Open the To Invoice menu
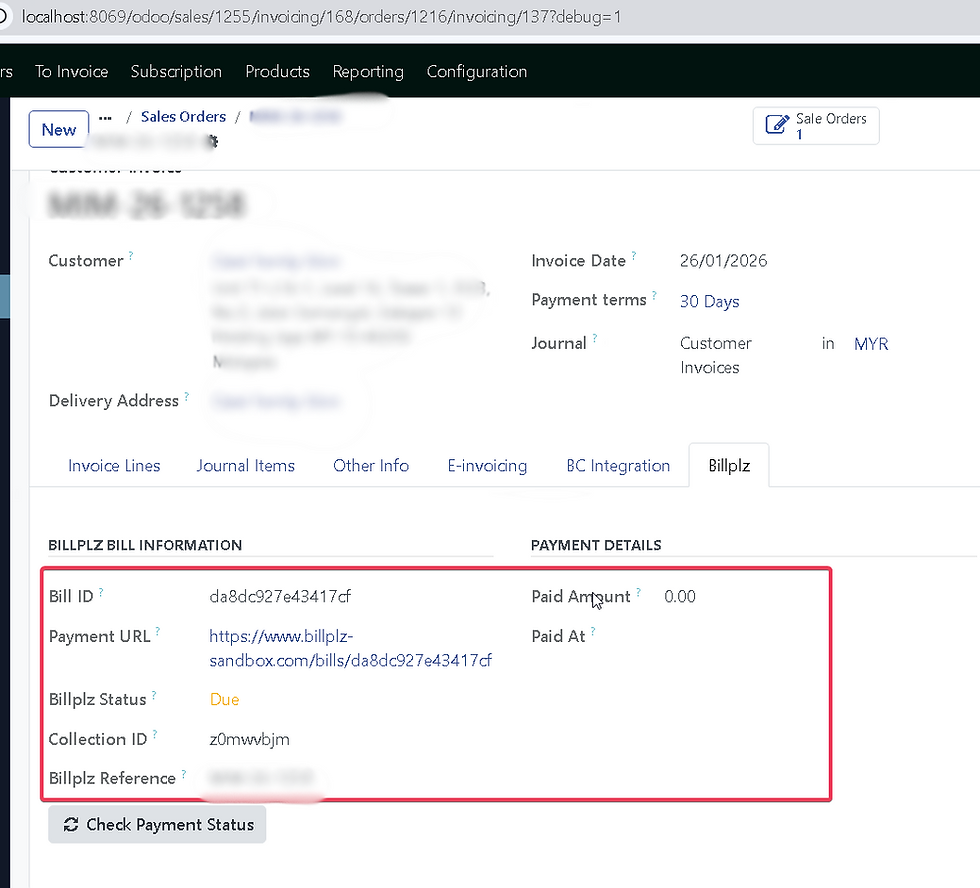Screen dimensions: 980x888 (x=71, y=71)
